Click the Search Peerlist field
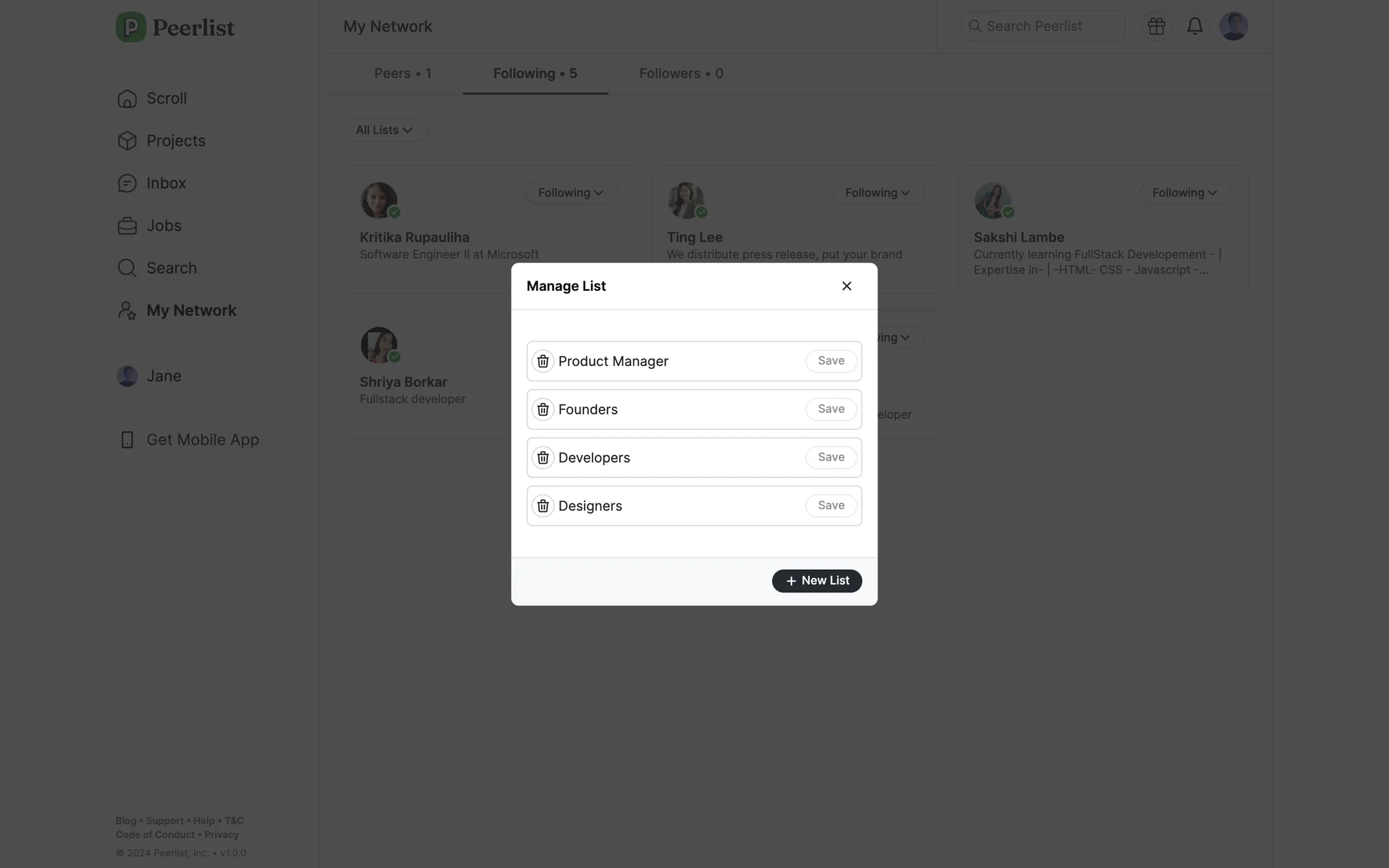Screen dimensions: 1389x868 click(x=1042, y=26)
